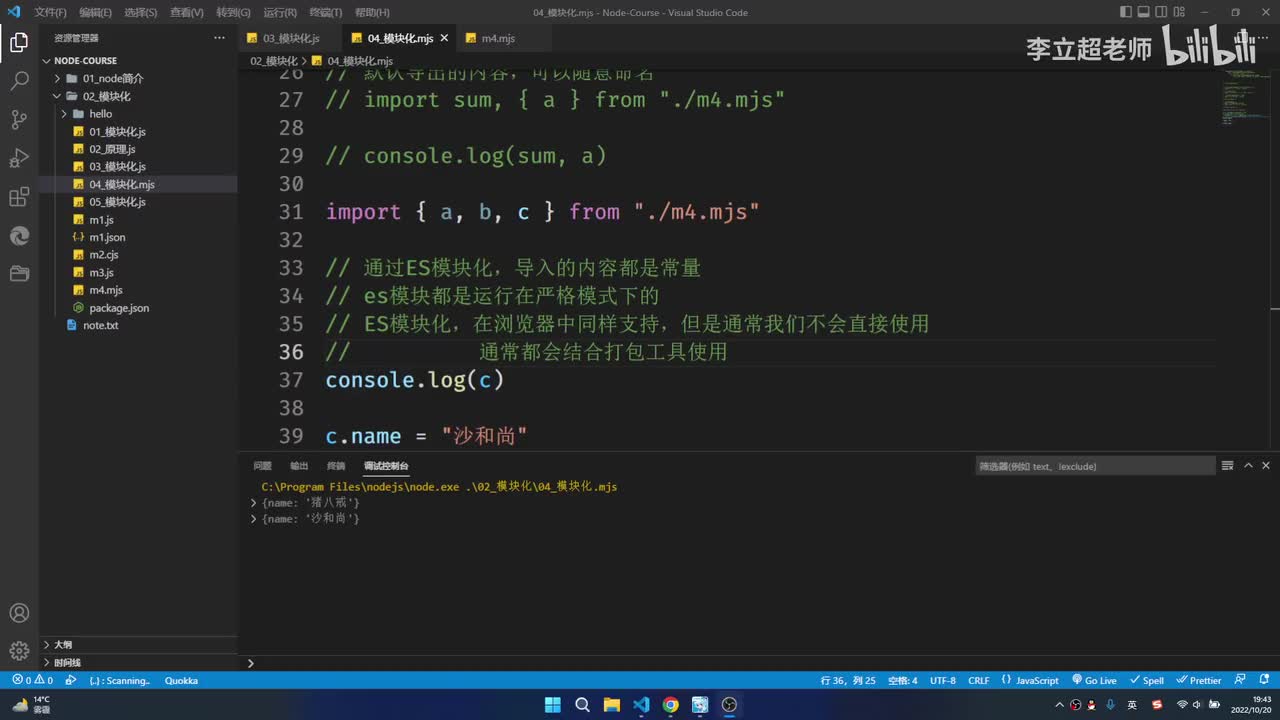This screenshot has height=720, width=1280.
Task: Toggle the Spell checker status item
Action: [1147, 680]
